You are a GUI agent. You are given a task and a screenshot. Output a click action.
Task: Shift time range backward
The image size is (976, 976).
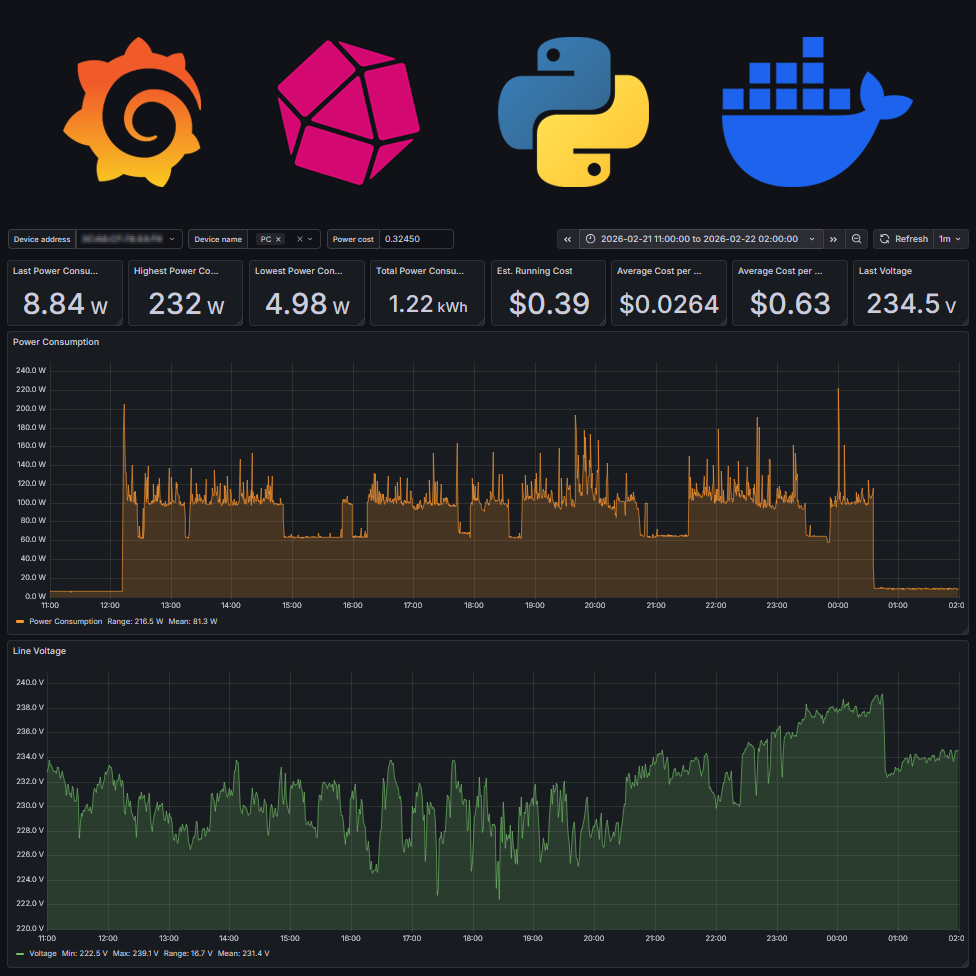pyautogui.click(x=568, y=239)
